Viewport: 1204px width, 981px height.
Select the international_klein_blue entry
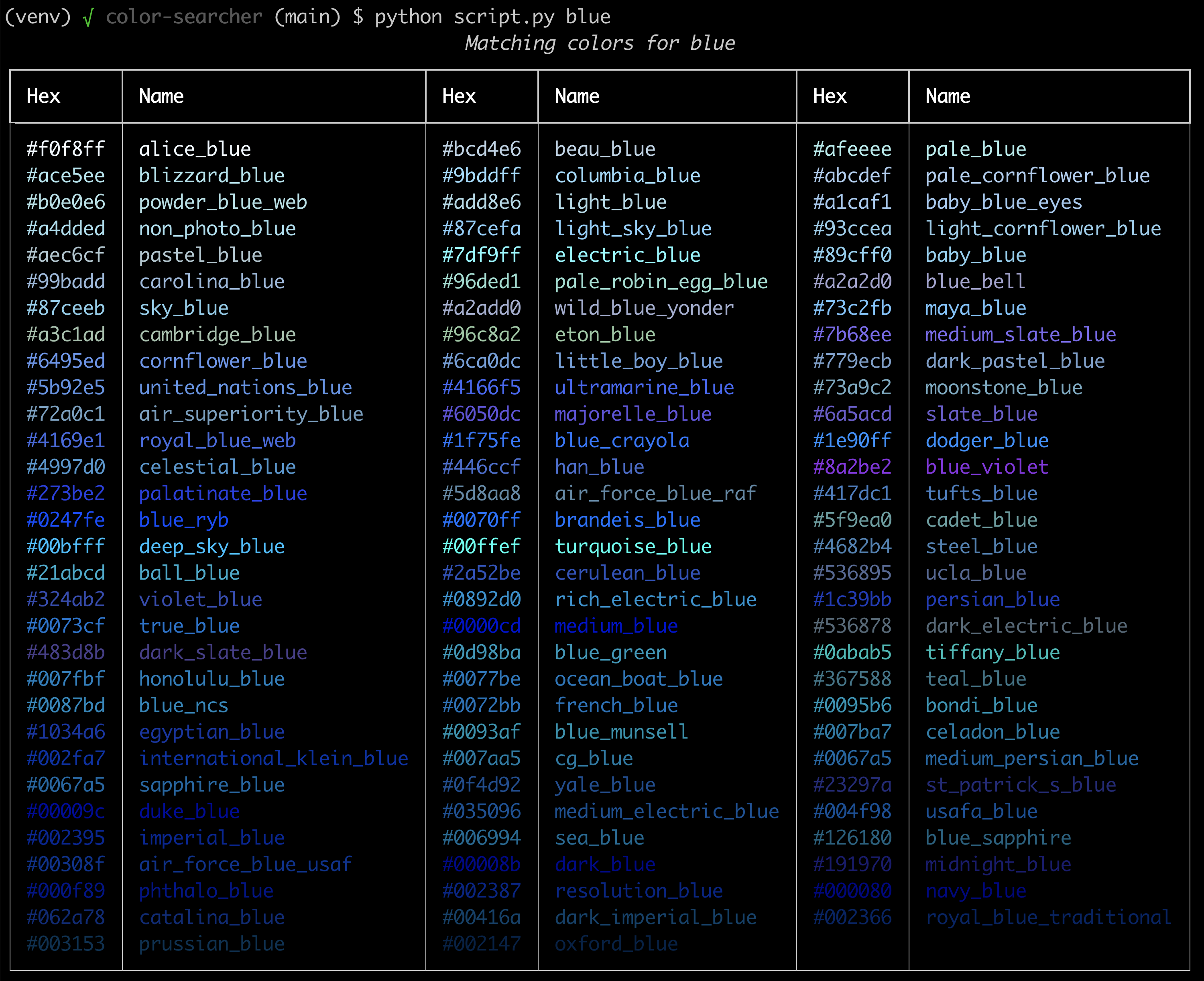pos(273,758)
